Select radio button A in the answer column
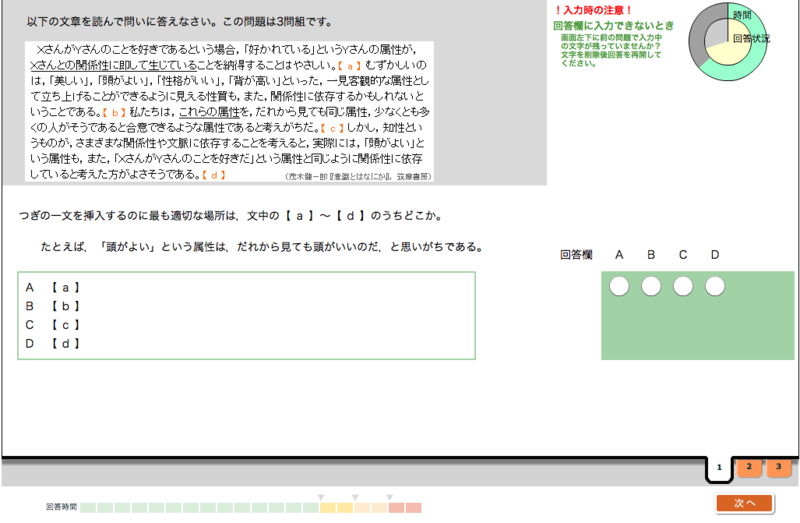 coord(619,287)
